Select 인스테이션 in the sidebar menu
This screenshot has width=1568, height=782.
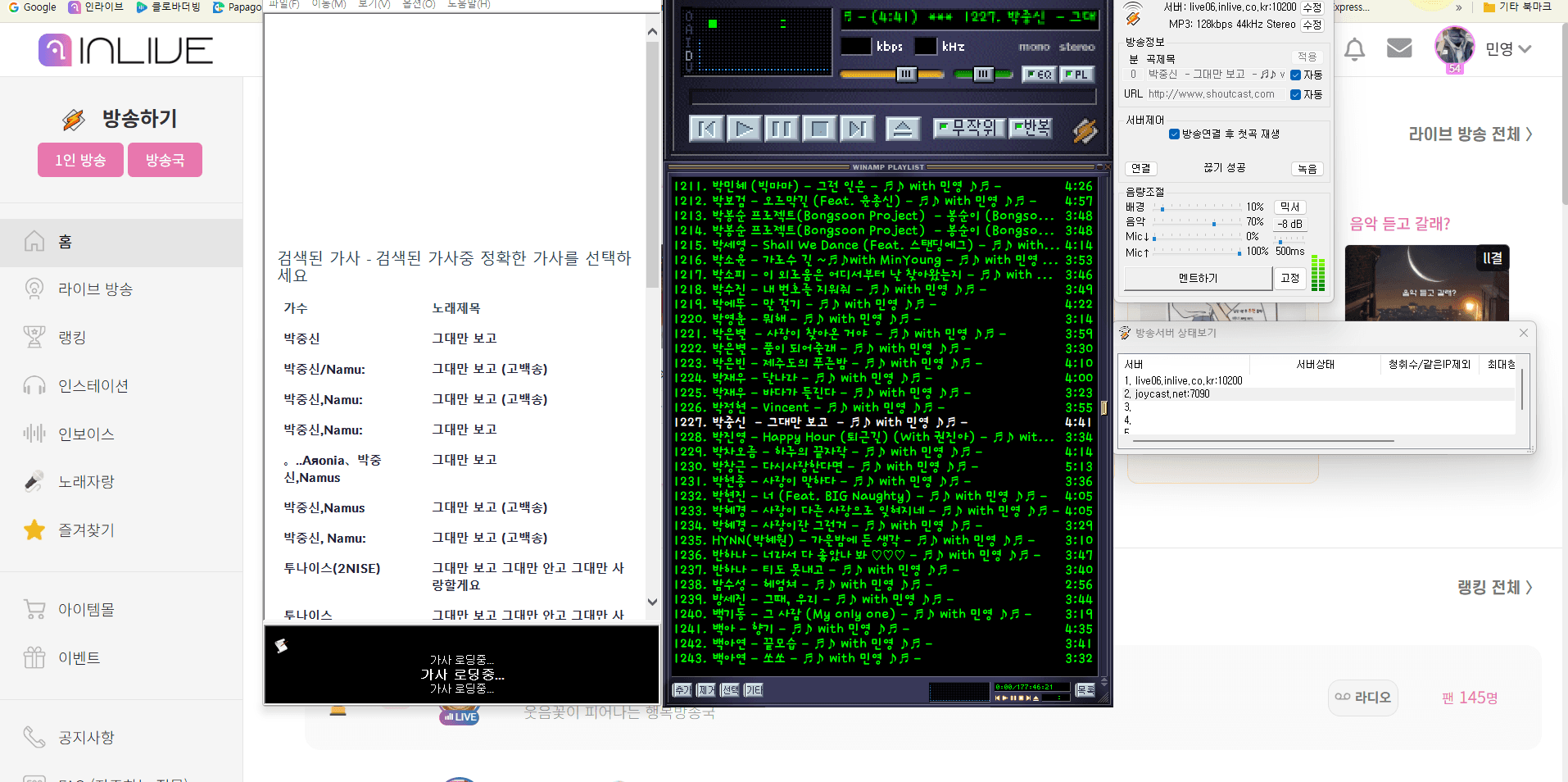(x=93, y=386)
